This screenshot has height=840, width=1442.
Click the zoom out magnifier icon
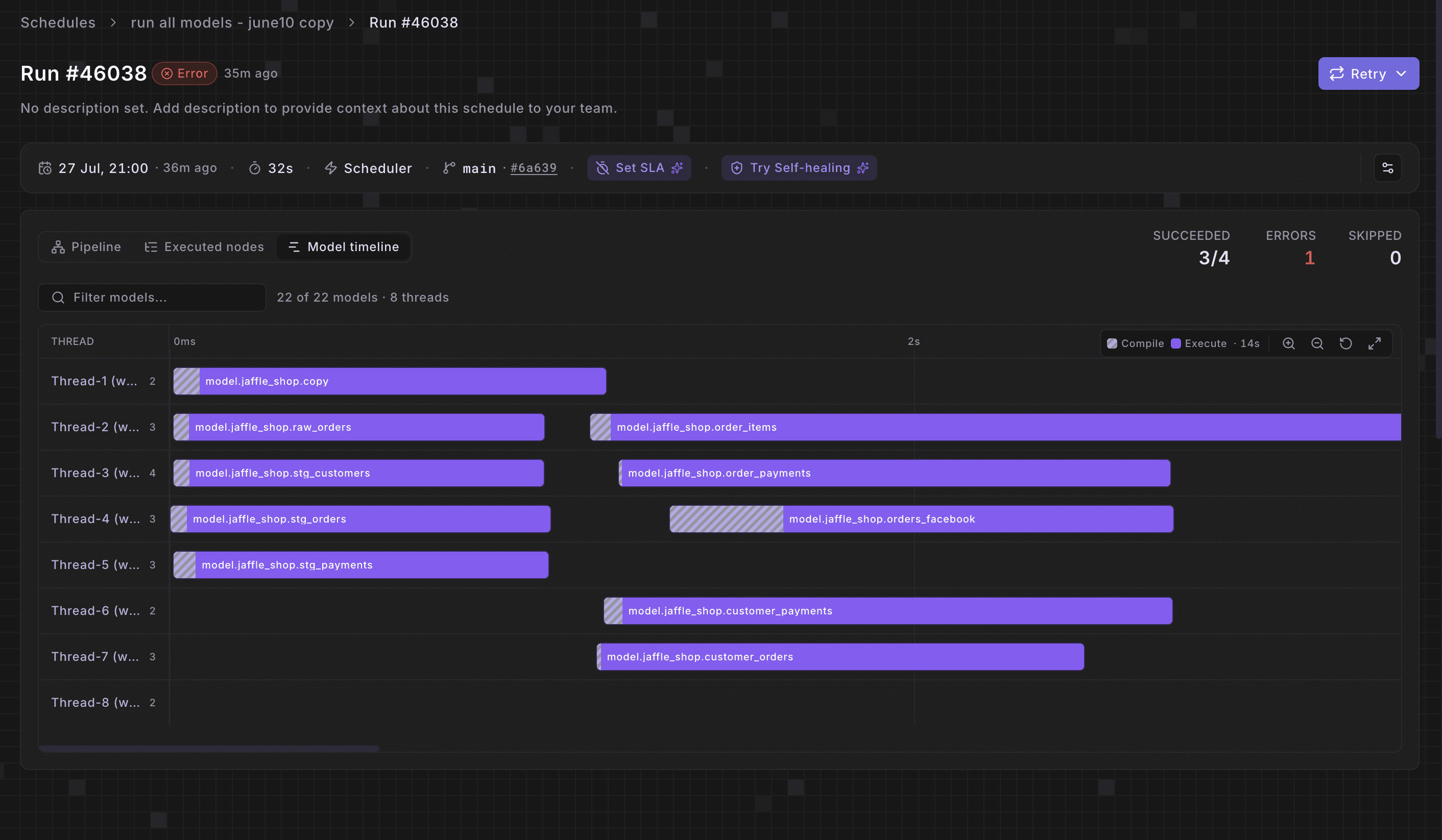(1317, 343)
